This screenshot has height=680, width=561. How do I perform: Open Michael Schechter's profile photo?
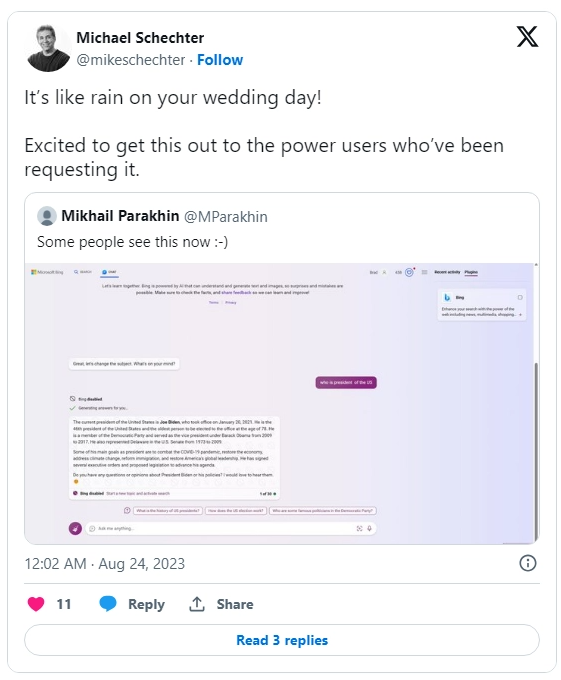coord(48,48)
